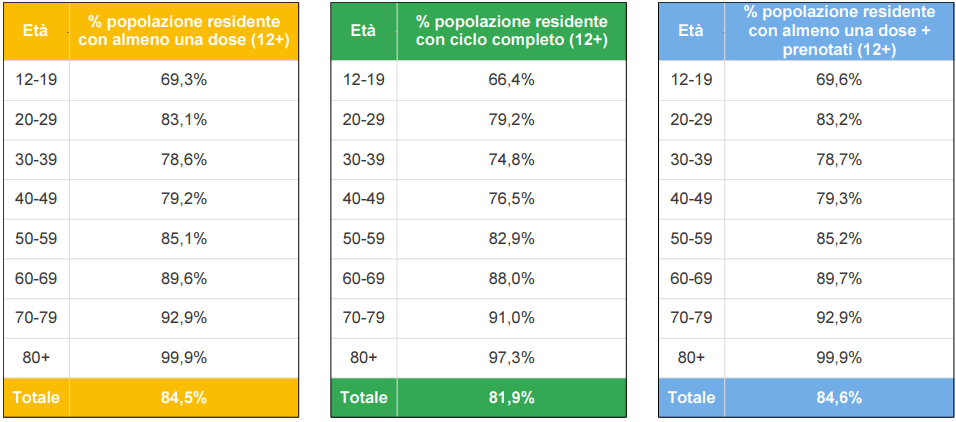Select the blue Totale value 84,6%
Image resolution: width=956 pixels, height=422 pixels.
tap(839, 397)
